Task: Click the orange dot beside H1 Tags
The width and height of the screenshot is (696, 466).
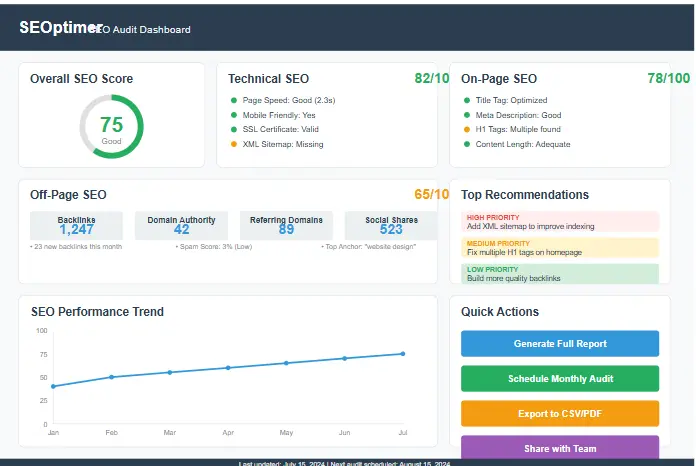Action: click(x=465, y=129)
